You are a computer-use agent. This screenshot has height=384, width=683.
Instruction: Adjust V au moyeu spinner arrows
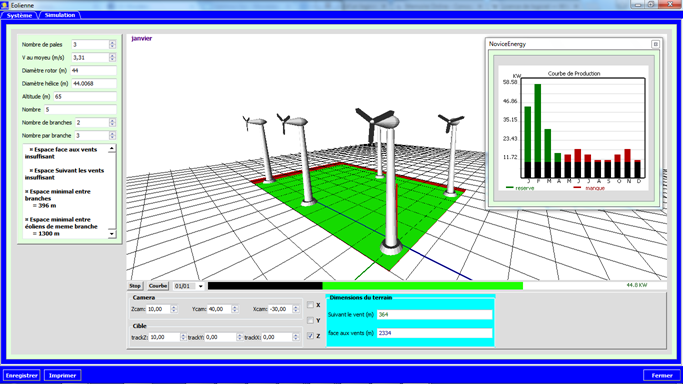(x=112, y=57)
